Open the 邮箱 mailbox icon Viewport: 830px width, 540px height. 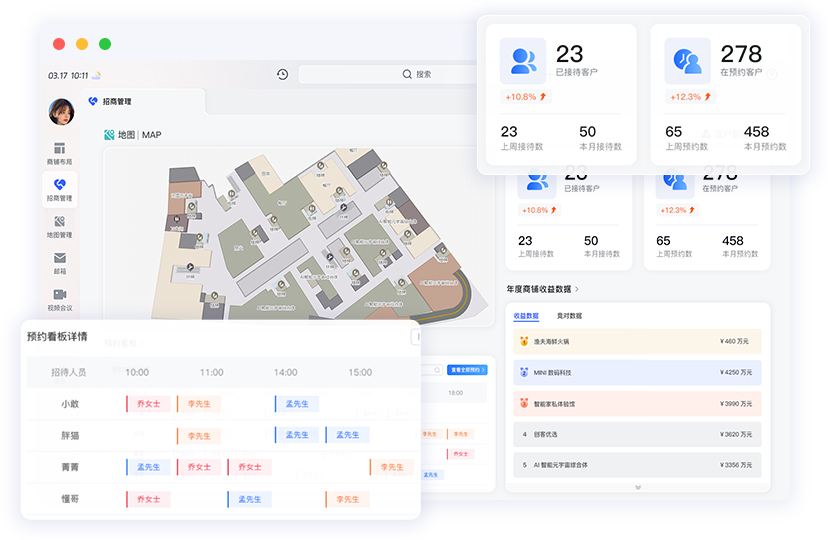(x=59, y=263)
